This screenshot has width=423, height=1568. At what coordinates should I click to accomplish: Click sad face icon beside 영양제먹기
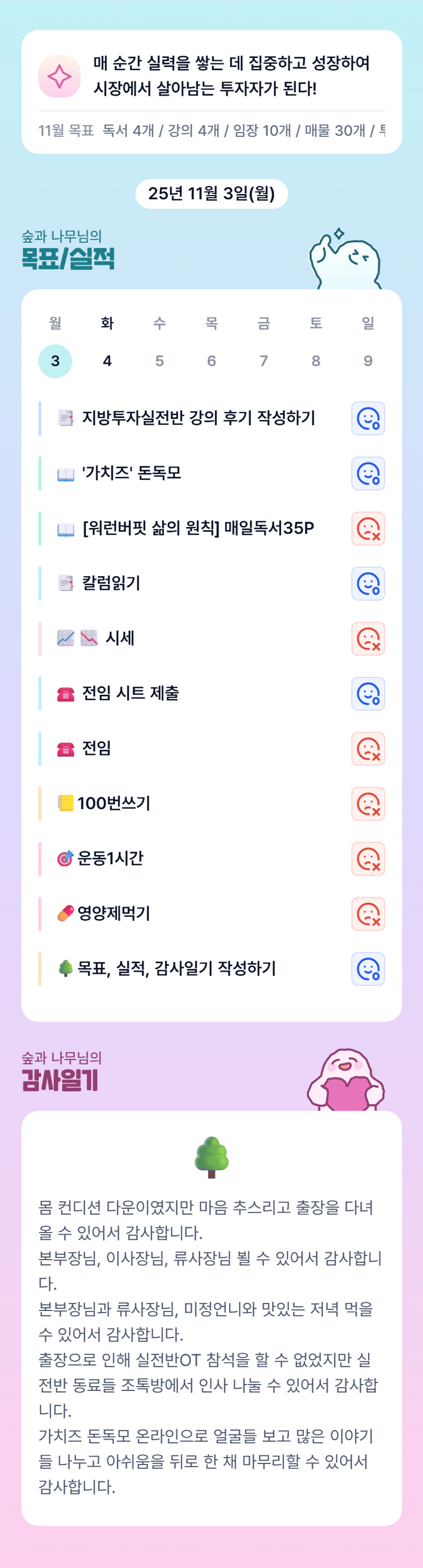point(368,914)
